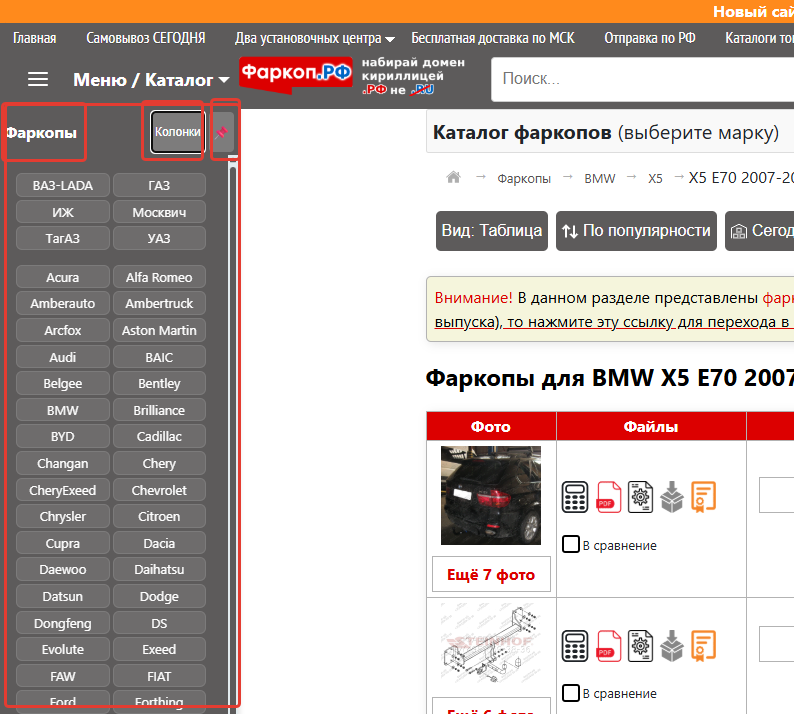794x714 pixels.
Task: Open the orange certificate icon in first product row
Action: [x=704, y=497]
